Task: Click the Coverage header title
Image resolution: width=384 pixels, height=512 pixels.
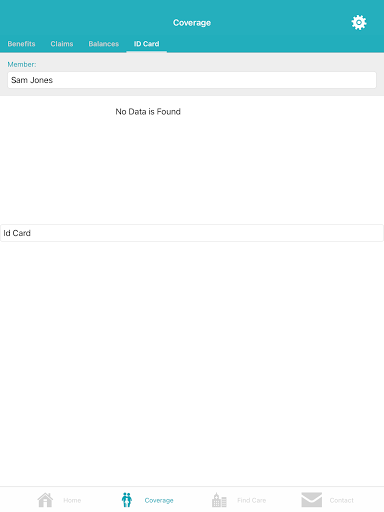Action: point(192,23)
